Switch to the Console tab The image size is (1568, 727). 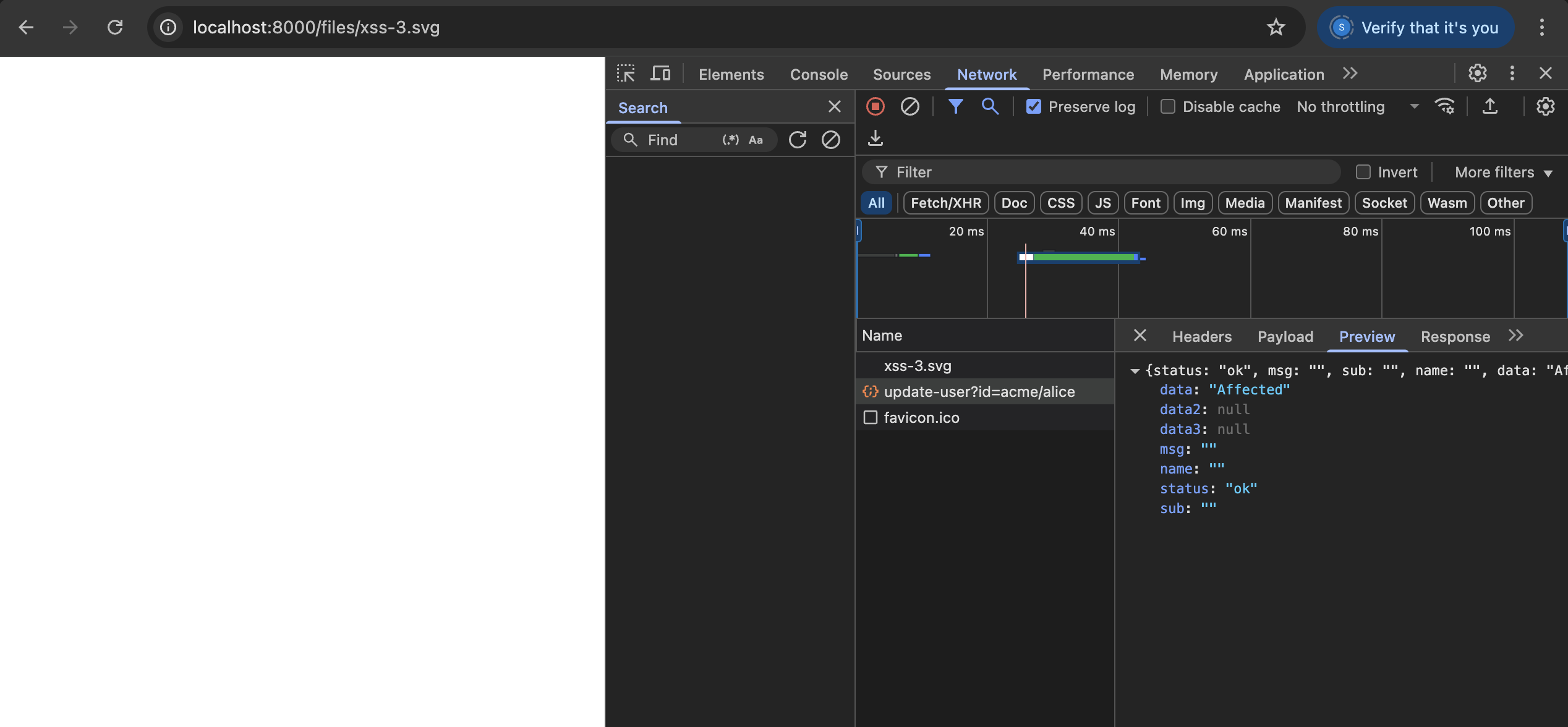(x=818, y=74)
